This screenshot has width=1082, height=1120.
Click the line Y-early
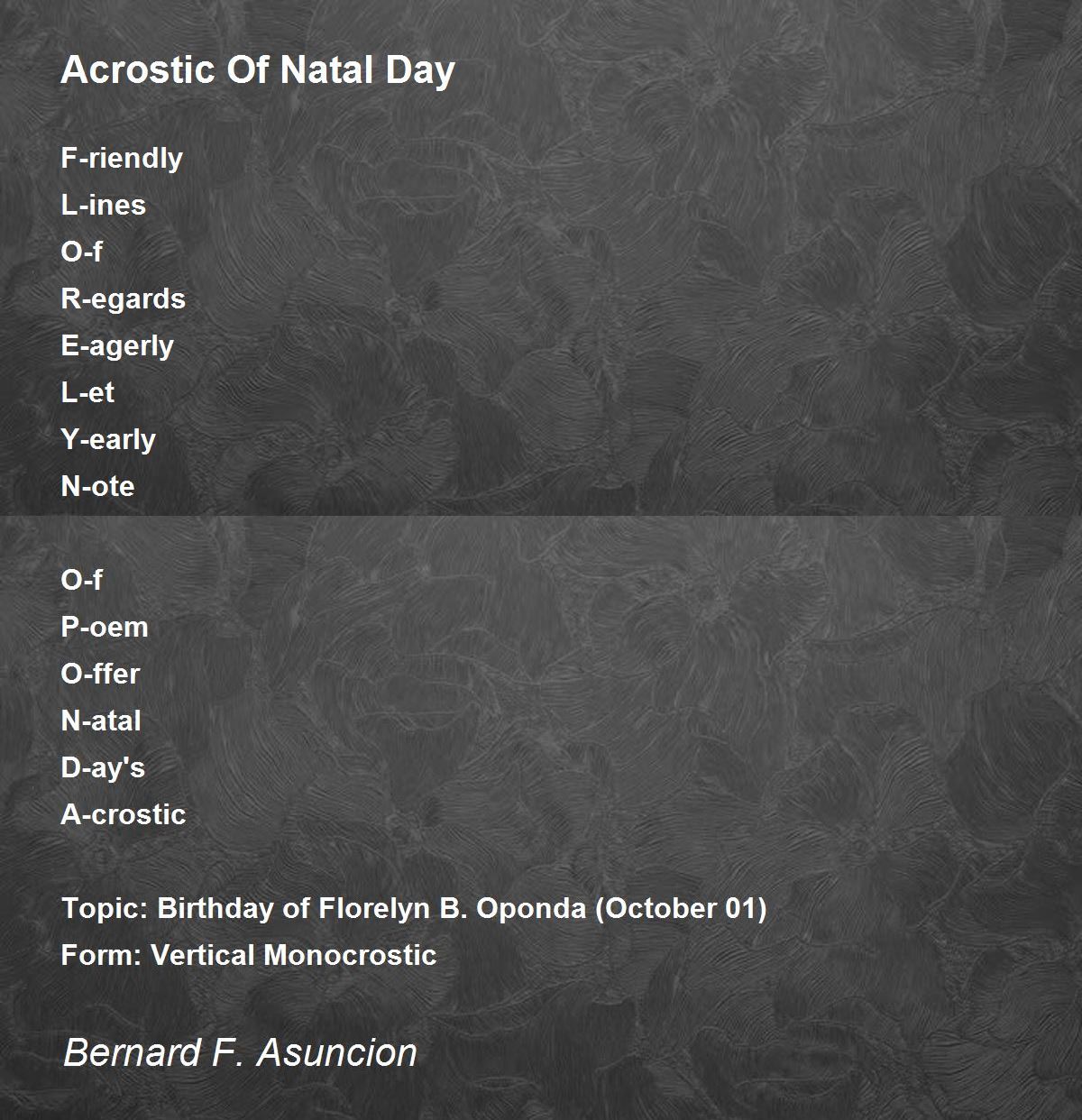click(x=108, y=439)
